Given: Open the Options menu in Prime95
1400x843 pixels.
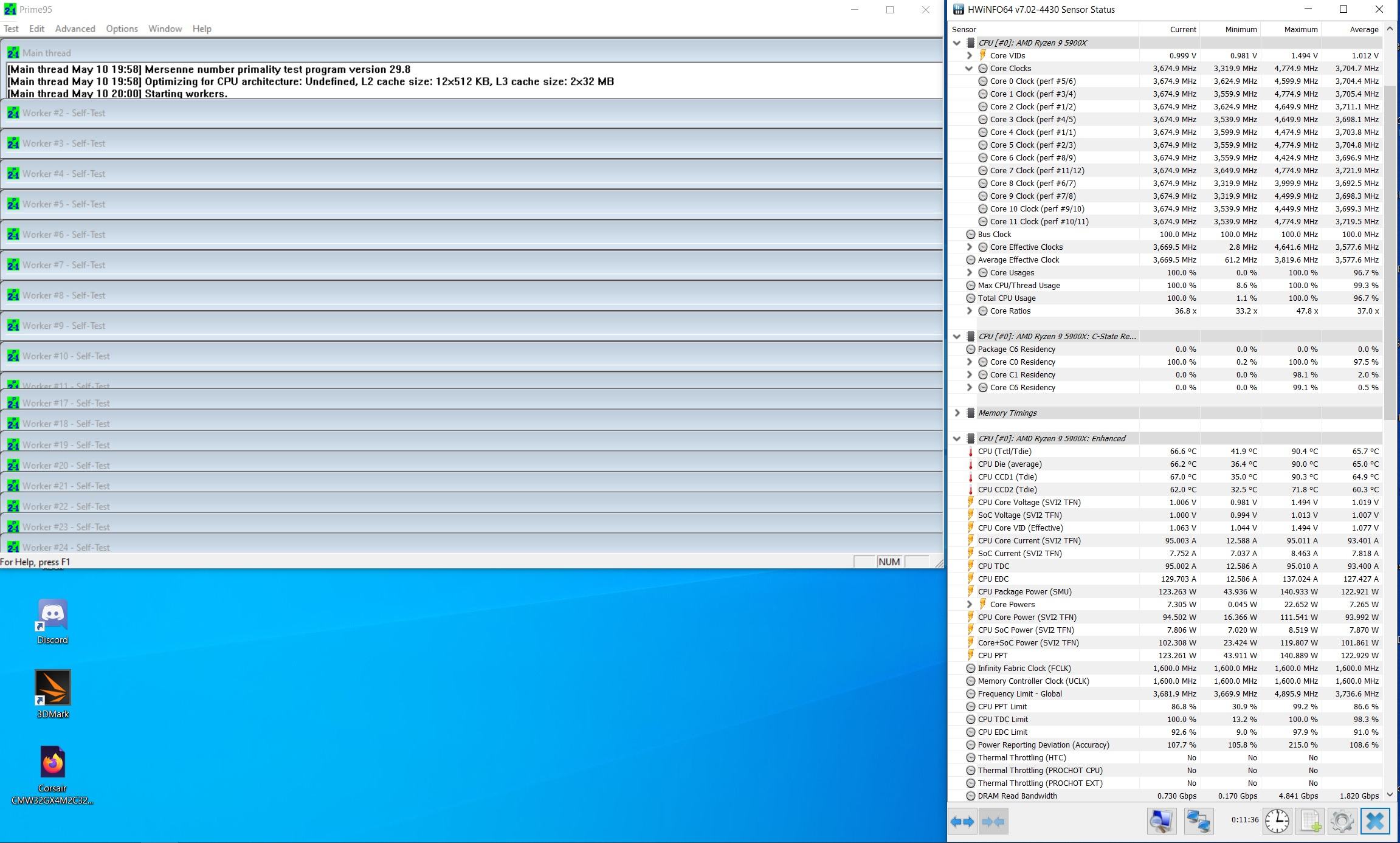Looking at the screenshot, I should (x=122, y=29).
